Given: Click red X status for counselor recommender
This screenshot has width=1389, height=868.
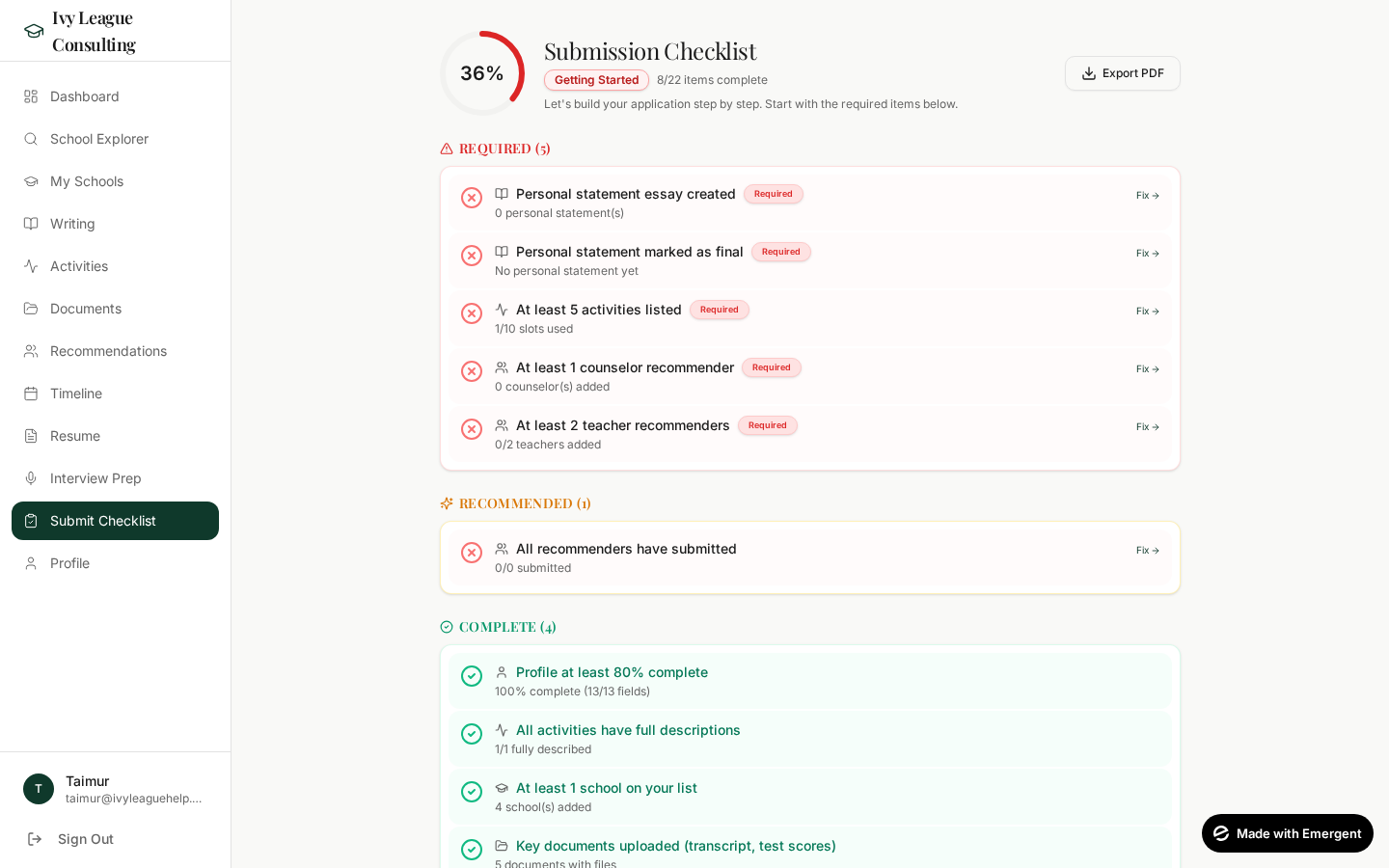Looking at the screenshot, I should click(x=472, y=371).
